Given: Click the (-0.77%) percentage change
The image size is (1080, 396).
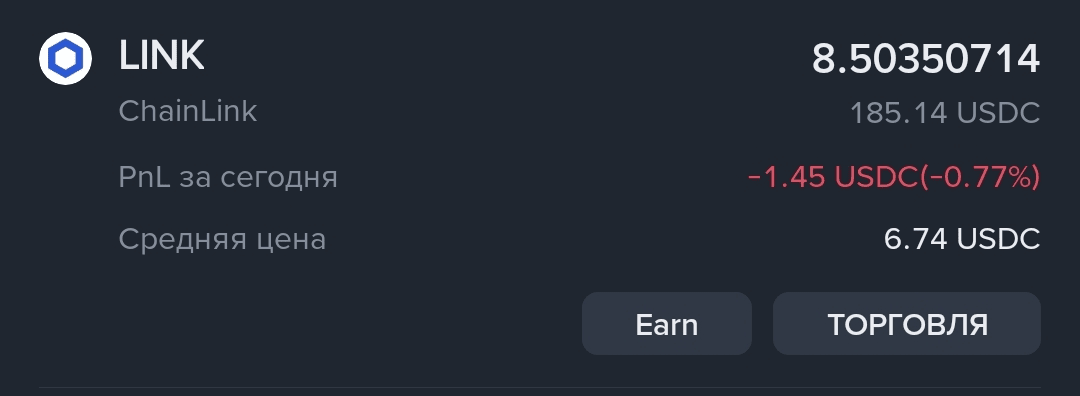Looking at the screenshot, I should (x=980, y=178).
